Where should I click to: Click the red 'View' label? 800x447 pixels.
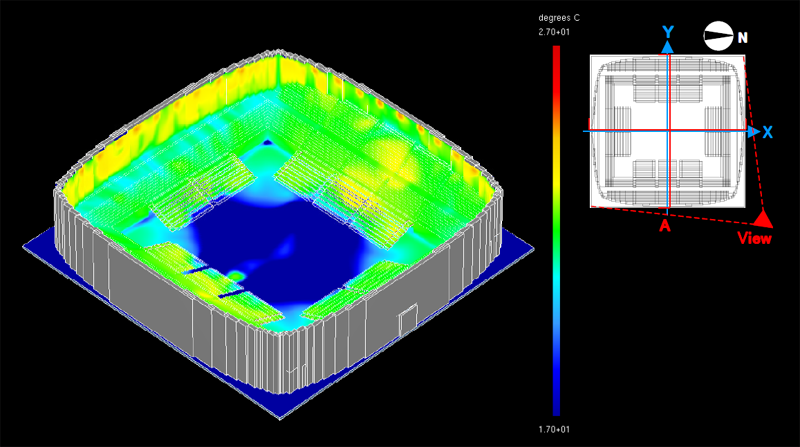pyautogui.click(x=755, y=238)
